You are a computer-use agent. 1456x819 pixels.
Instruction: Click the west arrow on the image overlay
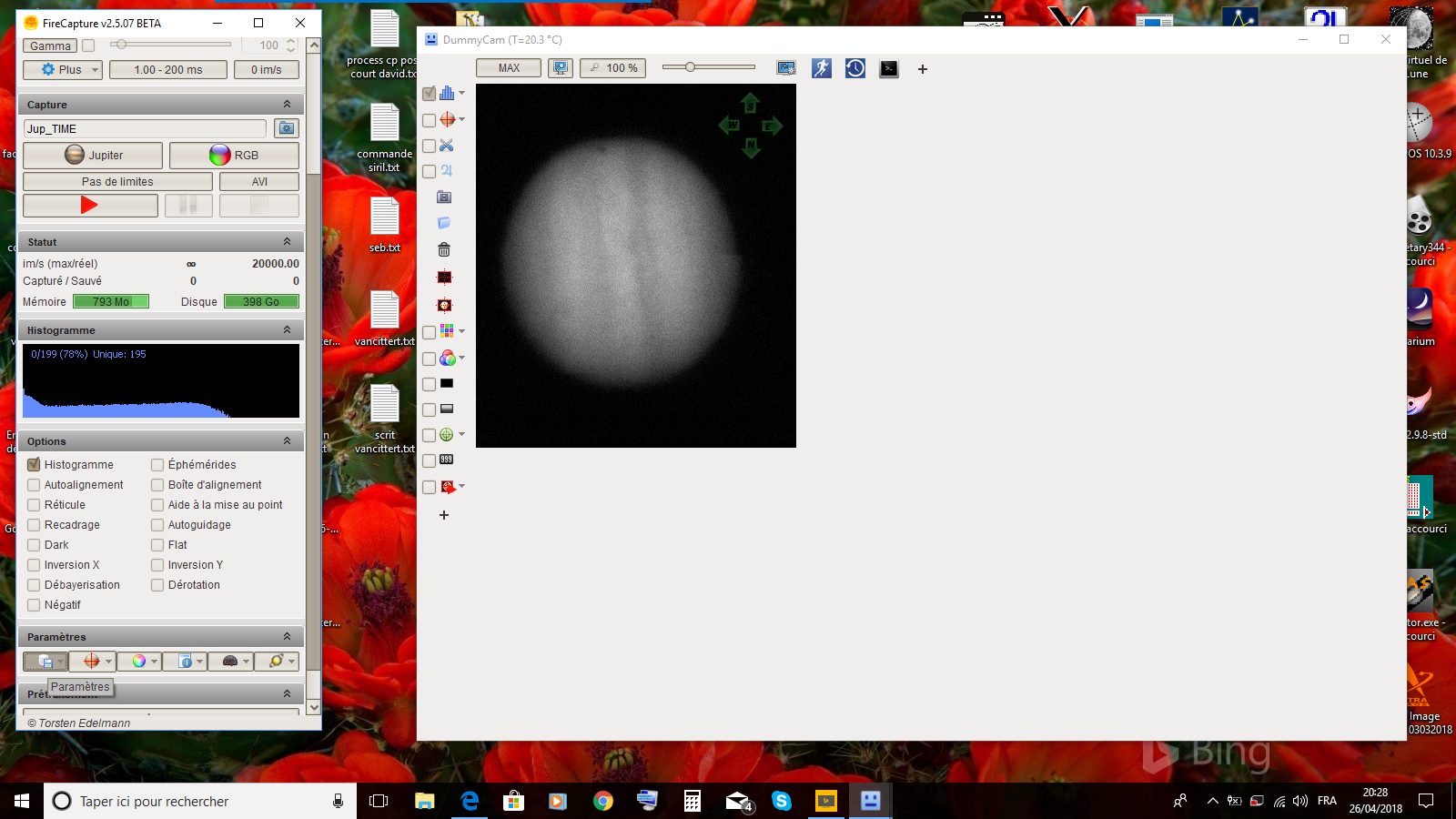(730, 126)
